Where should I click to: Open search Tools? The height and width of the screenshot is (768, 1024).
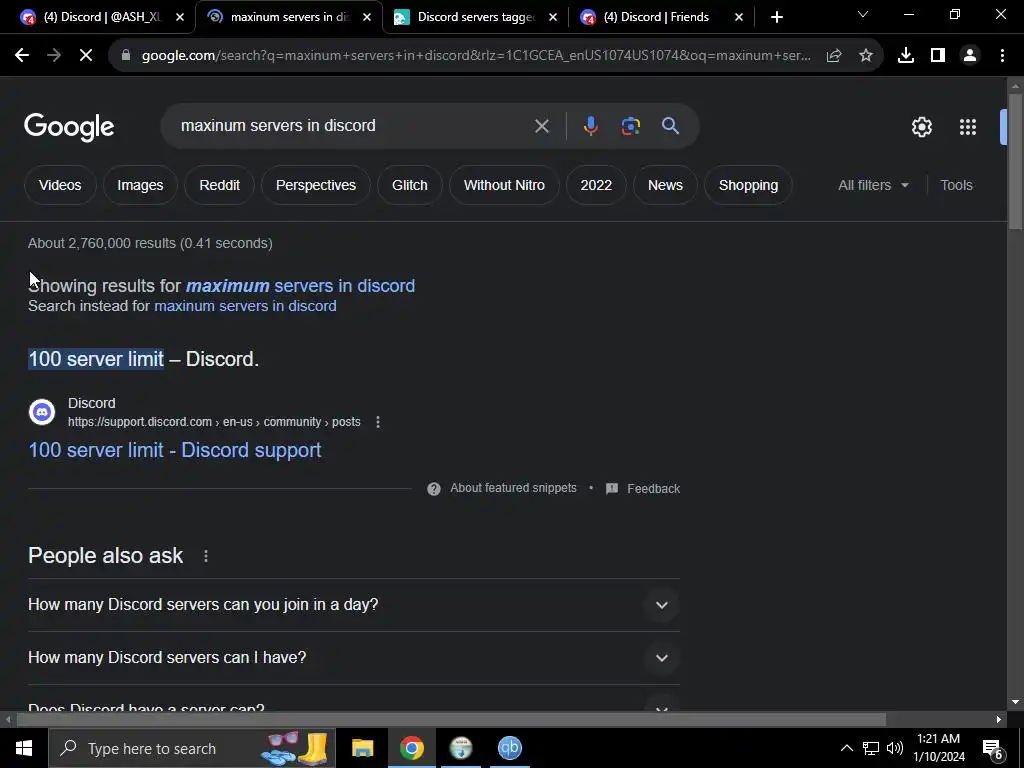[x=956, y=185]
